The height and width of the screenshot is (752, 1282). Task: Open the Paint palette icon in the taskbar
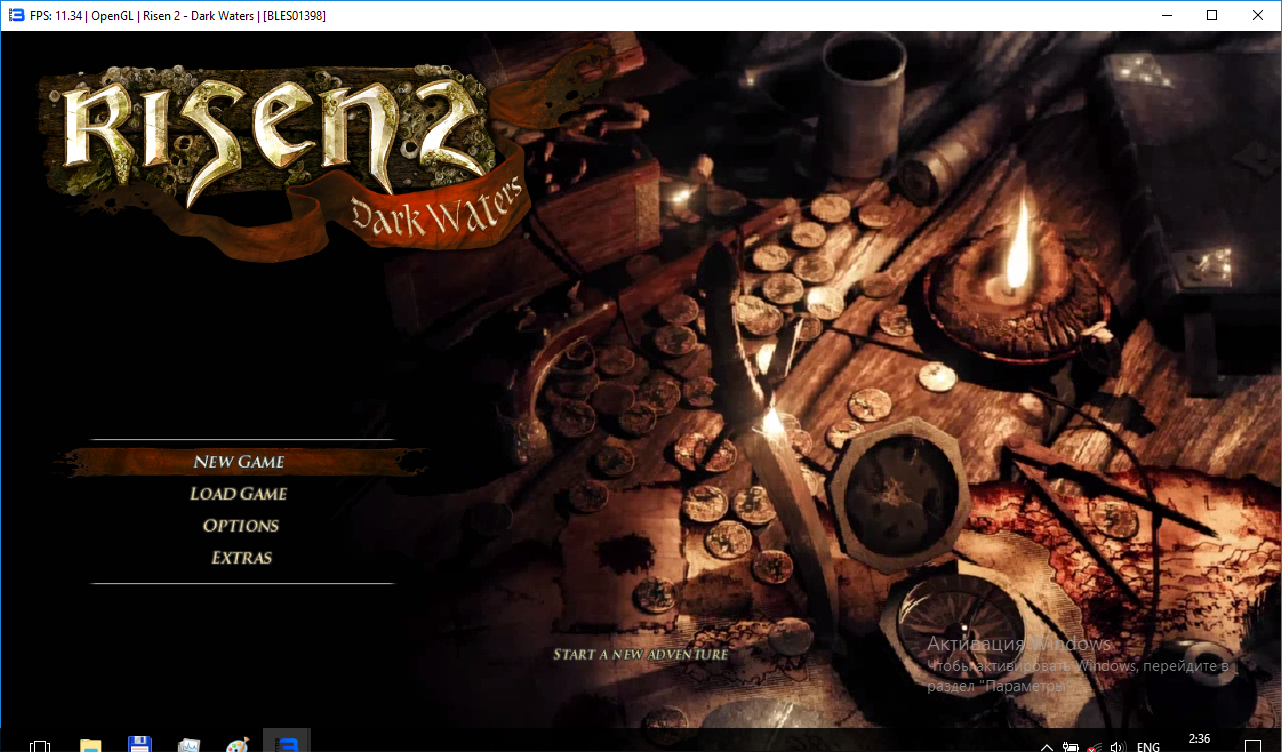(237, 745)
